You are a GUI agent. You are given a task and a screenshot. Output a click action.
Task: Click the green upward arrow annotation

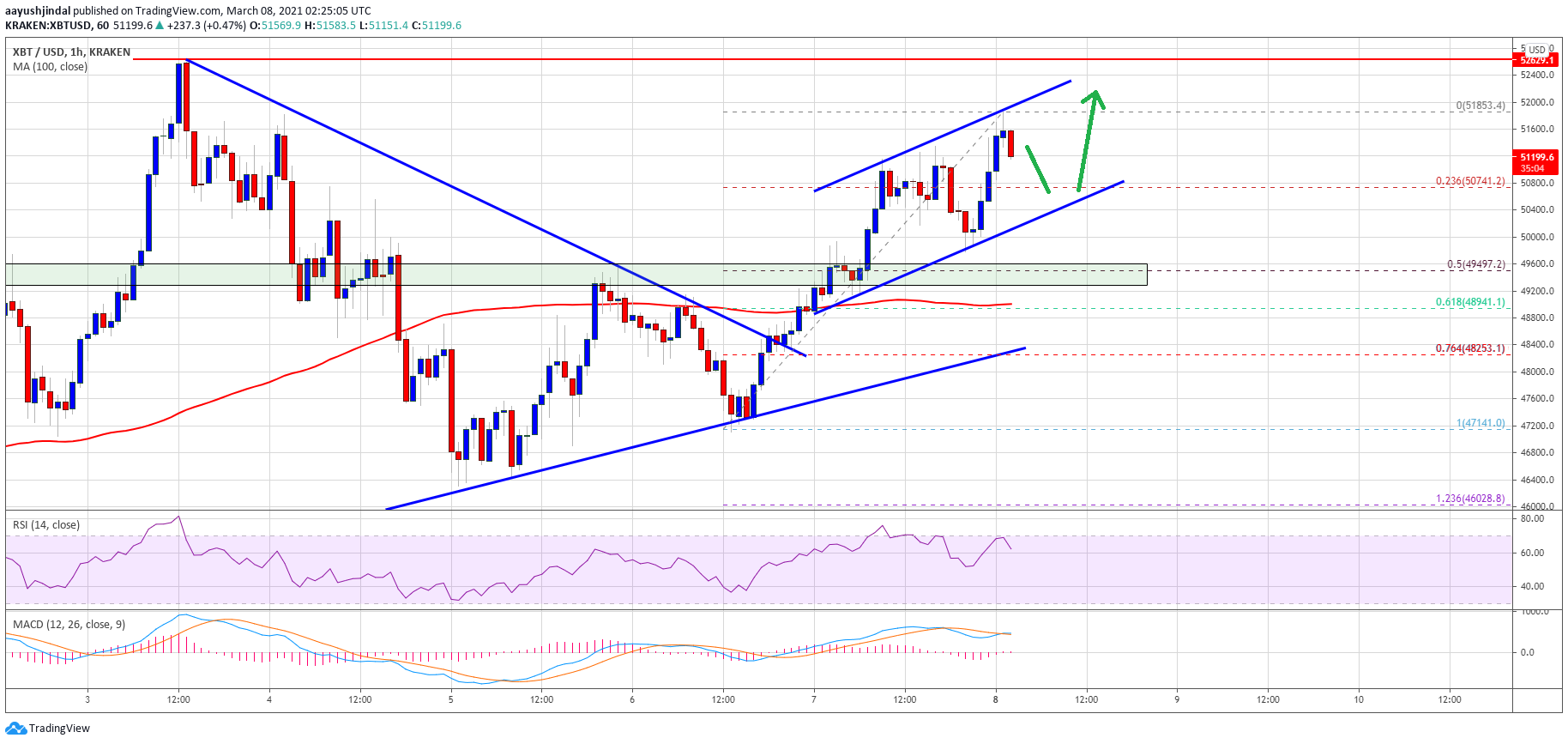(1087, 139)
